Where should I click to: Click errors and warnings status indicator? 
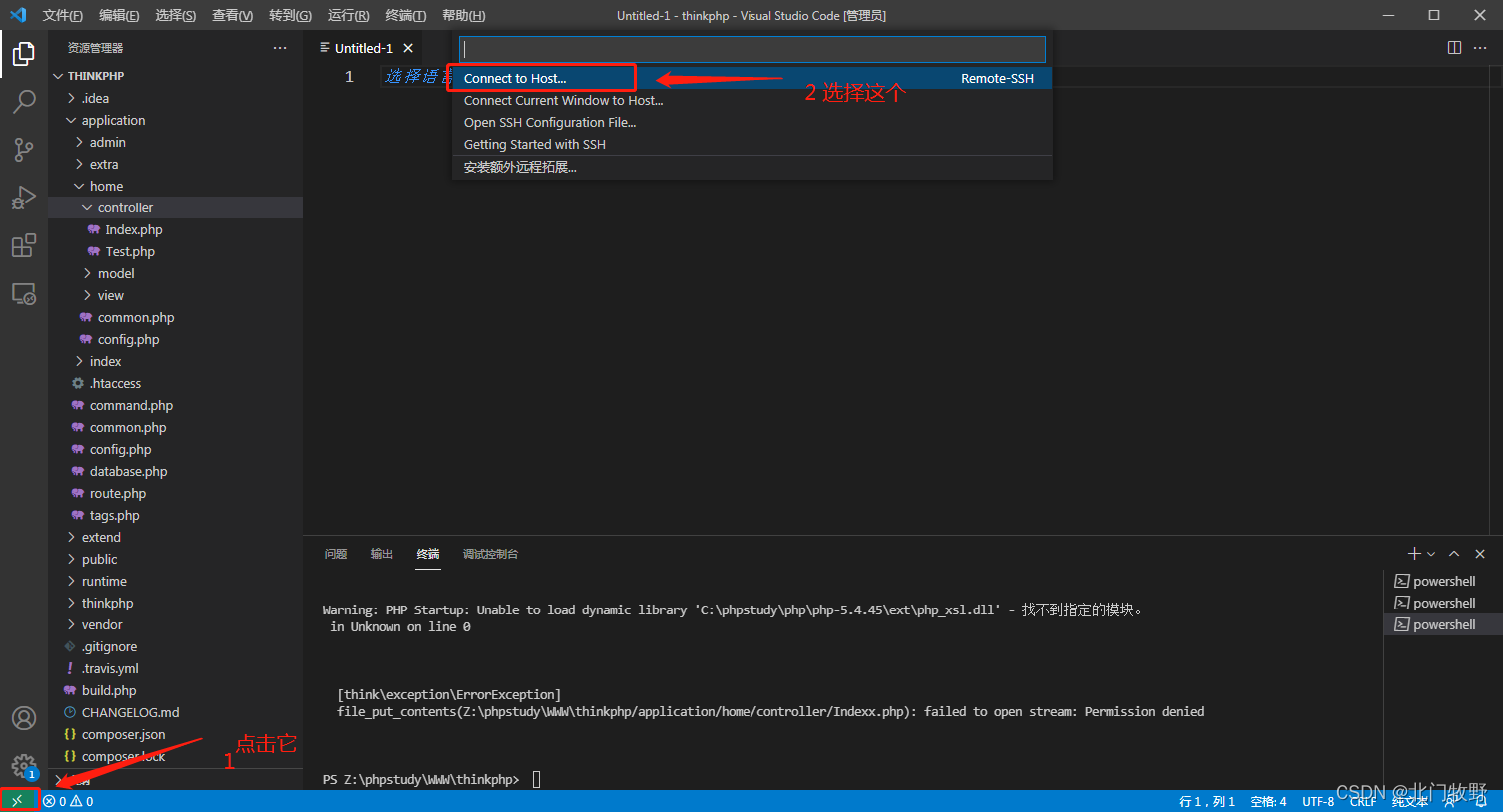(68, 801)
